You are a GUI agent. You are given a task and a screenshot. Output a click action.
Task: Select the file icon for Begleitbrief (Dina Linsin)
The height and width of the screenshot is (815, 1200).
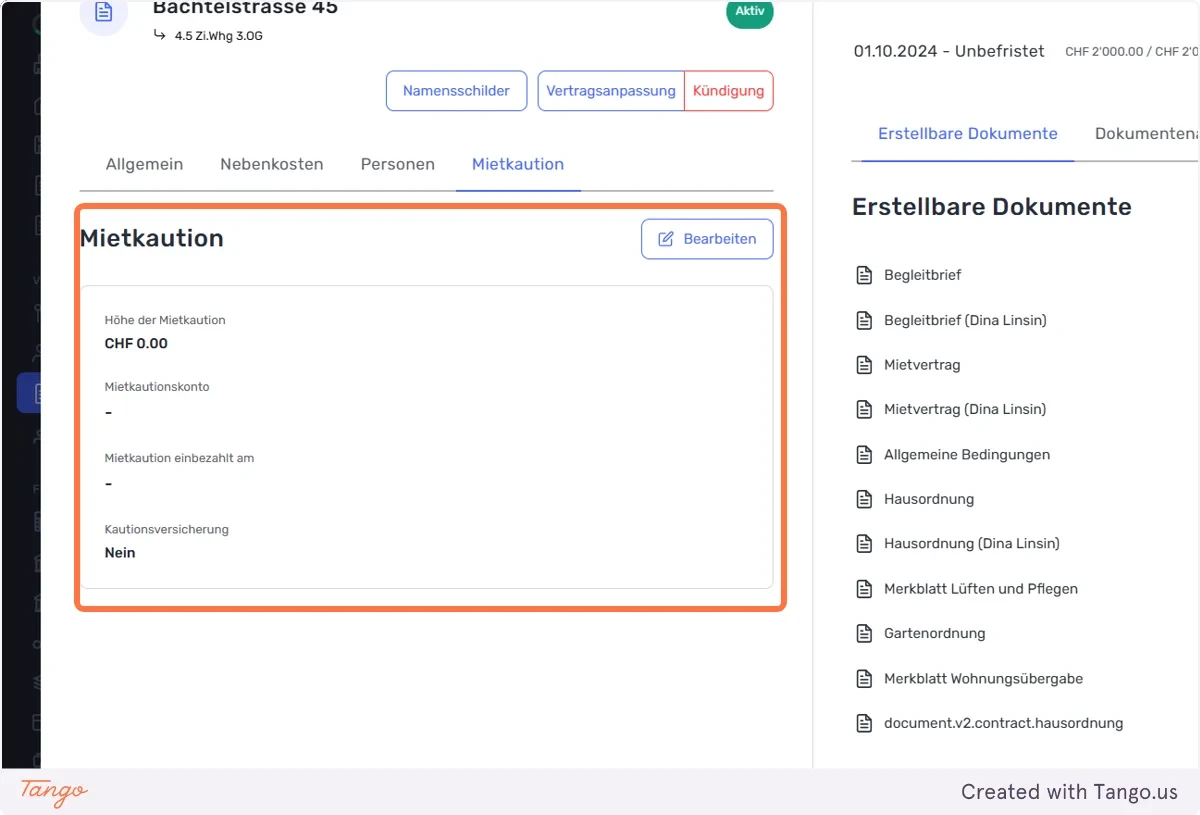click(x=864, y=320)
